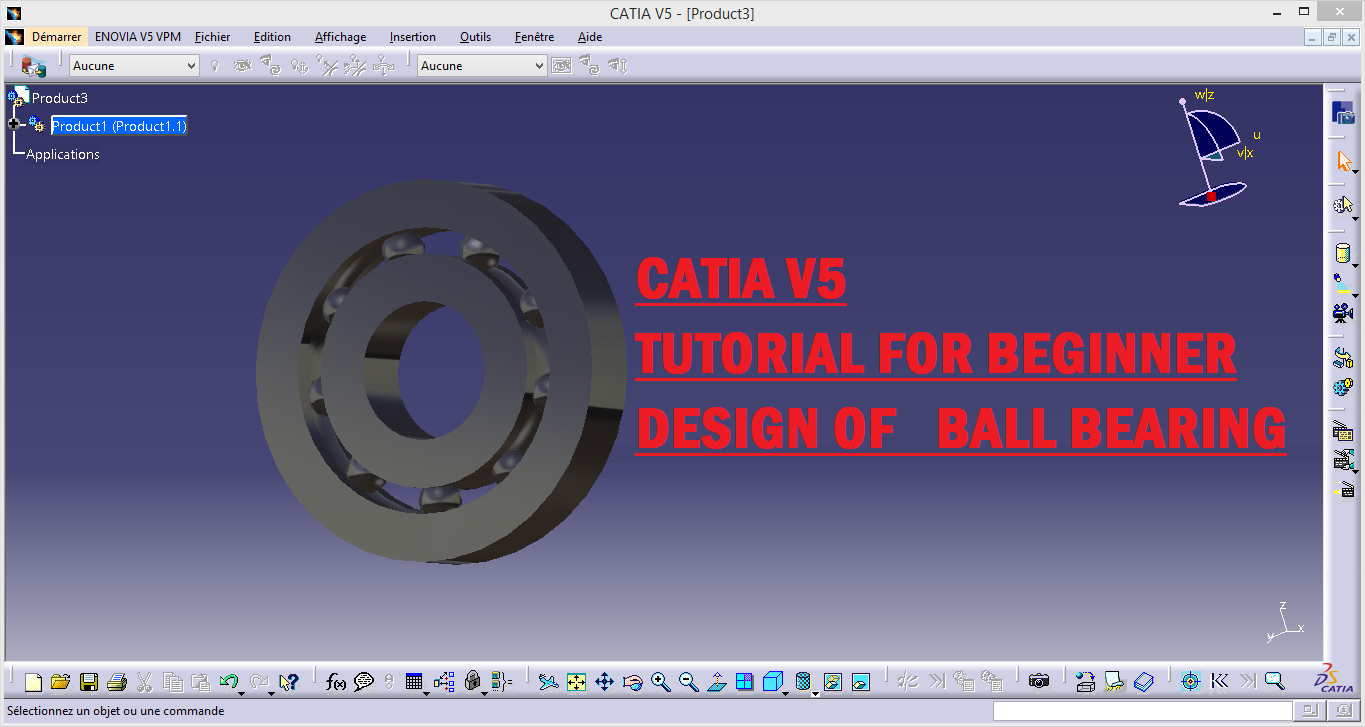Open the ENOVIA V5 VPM menu
The width and height of the screenshot is (1365, 727).
(x=138, y=37)
